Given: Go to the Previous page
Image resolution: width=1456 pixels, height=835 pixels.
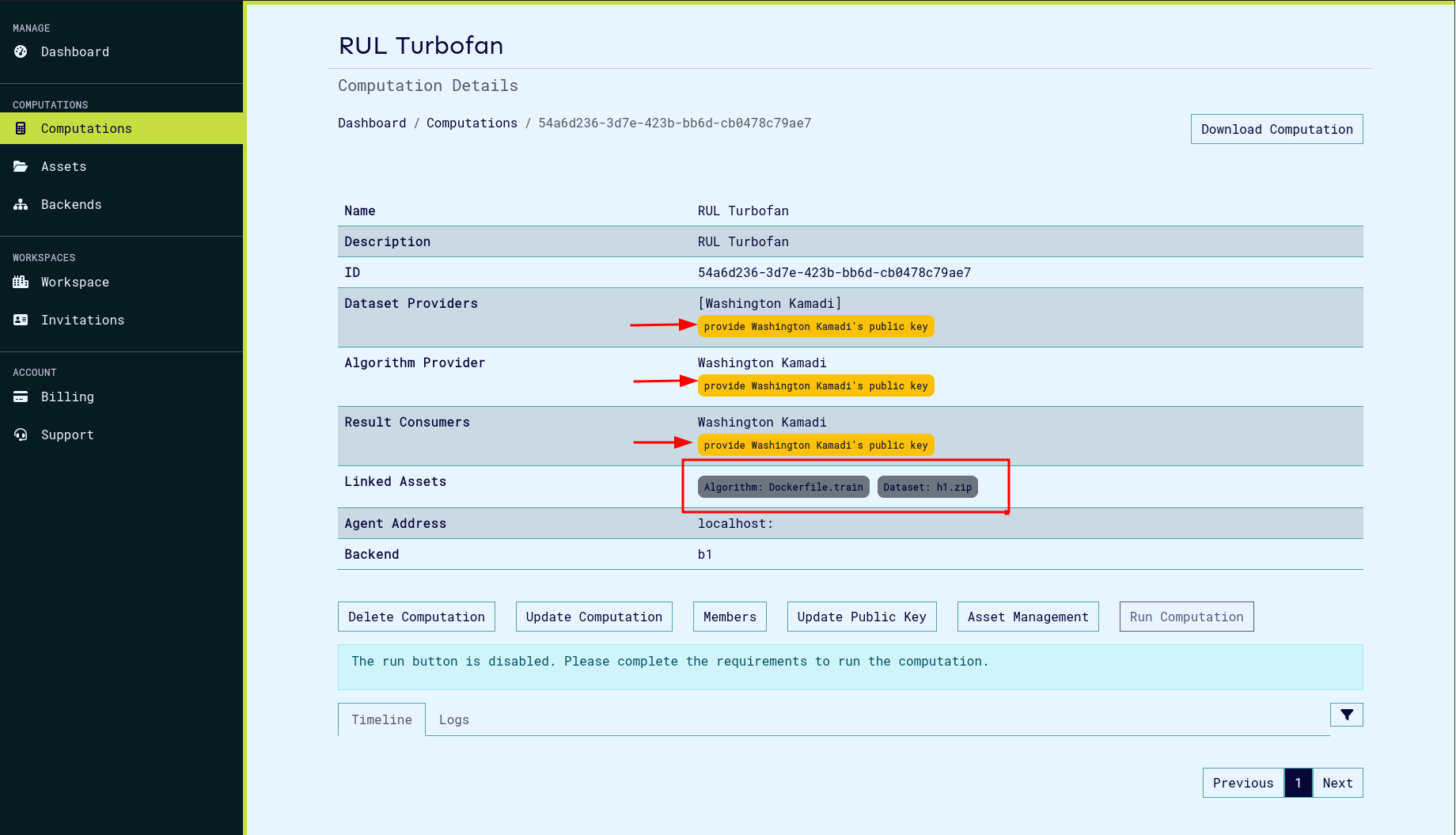Looking at the screenshot, I should [1243, 783].
